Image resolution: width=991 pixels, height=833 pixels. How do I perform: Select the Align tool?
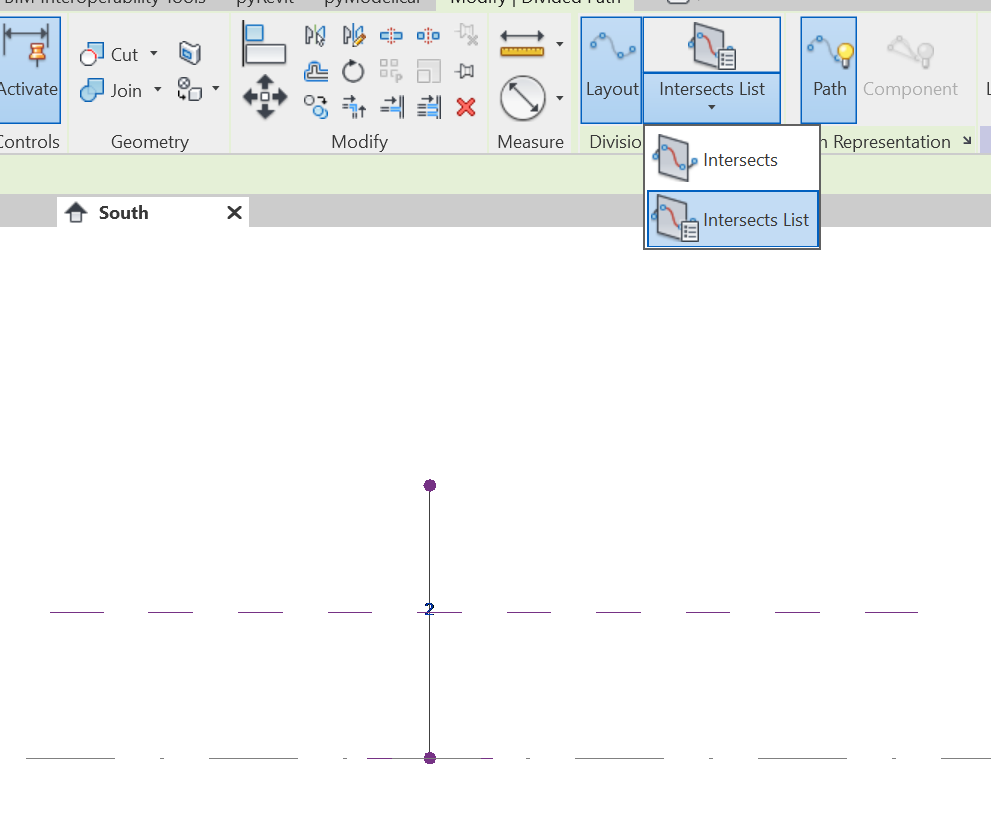[x=264, y=44]
